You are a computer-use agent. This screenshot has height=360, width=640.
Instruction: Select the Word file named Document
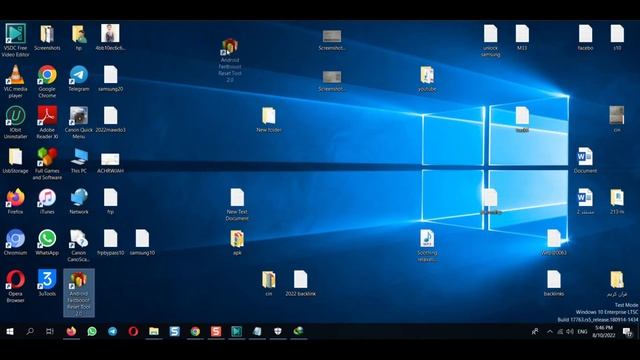coord(585,160)
